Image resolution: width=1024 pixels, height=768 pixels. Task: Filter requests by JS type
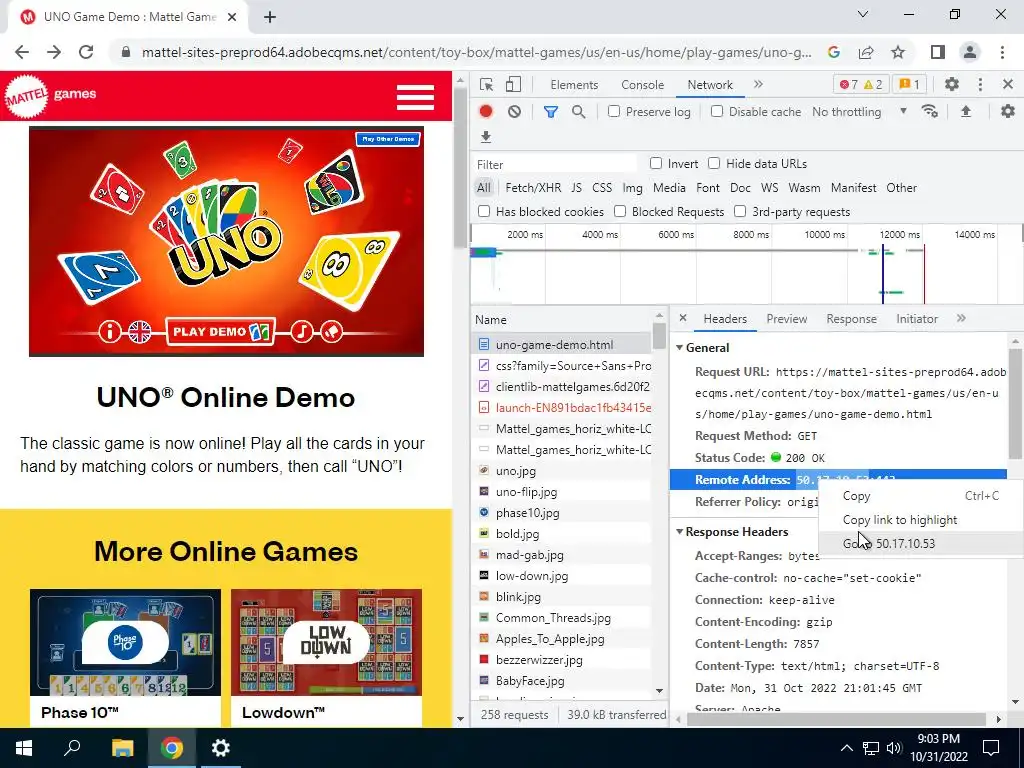(576, 188)
